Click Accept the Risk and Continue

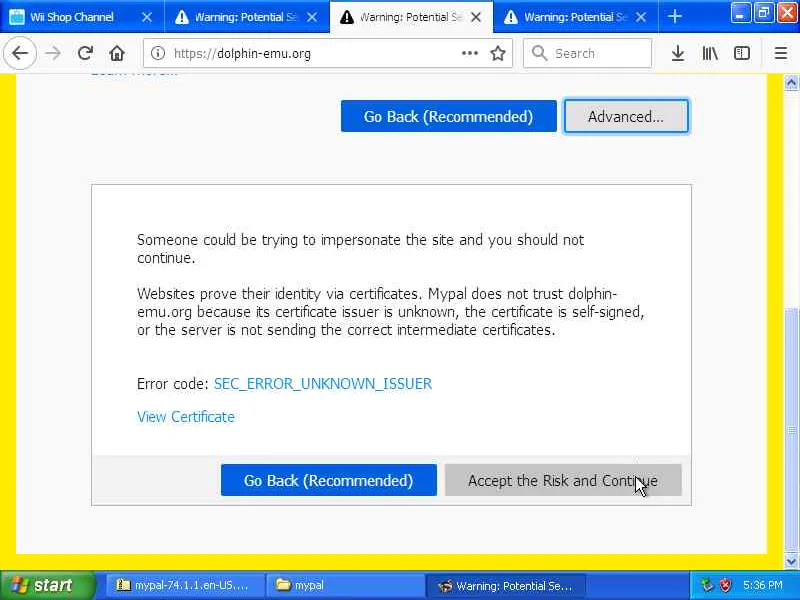(x=563, y=480)
